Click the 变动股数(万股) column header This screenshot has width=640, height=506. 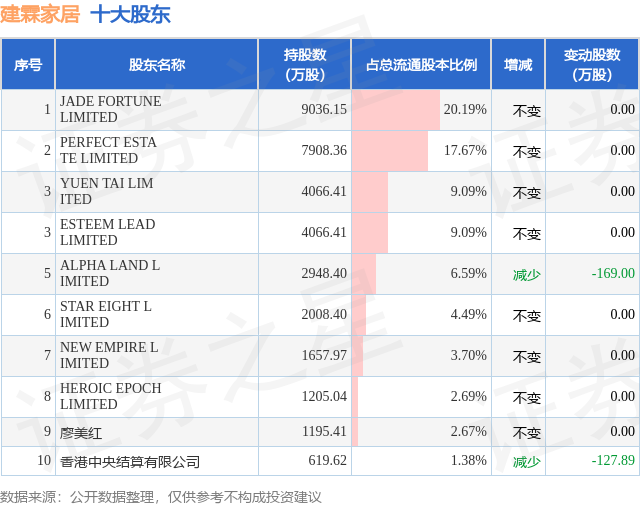(592, 64)
